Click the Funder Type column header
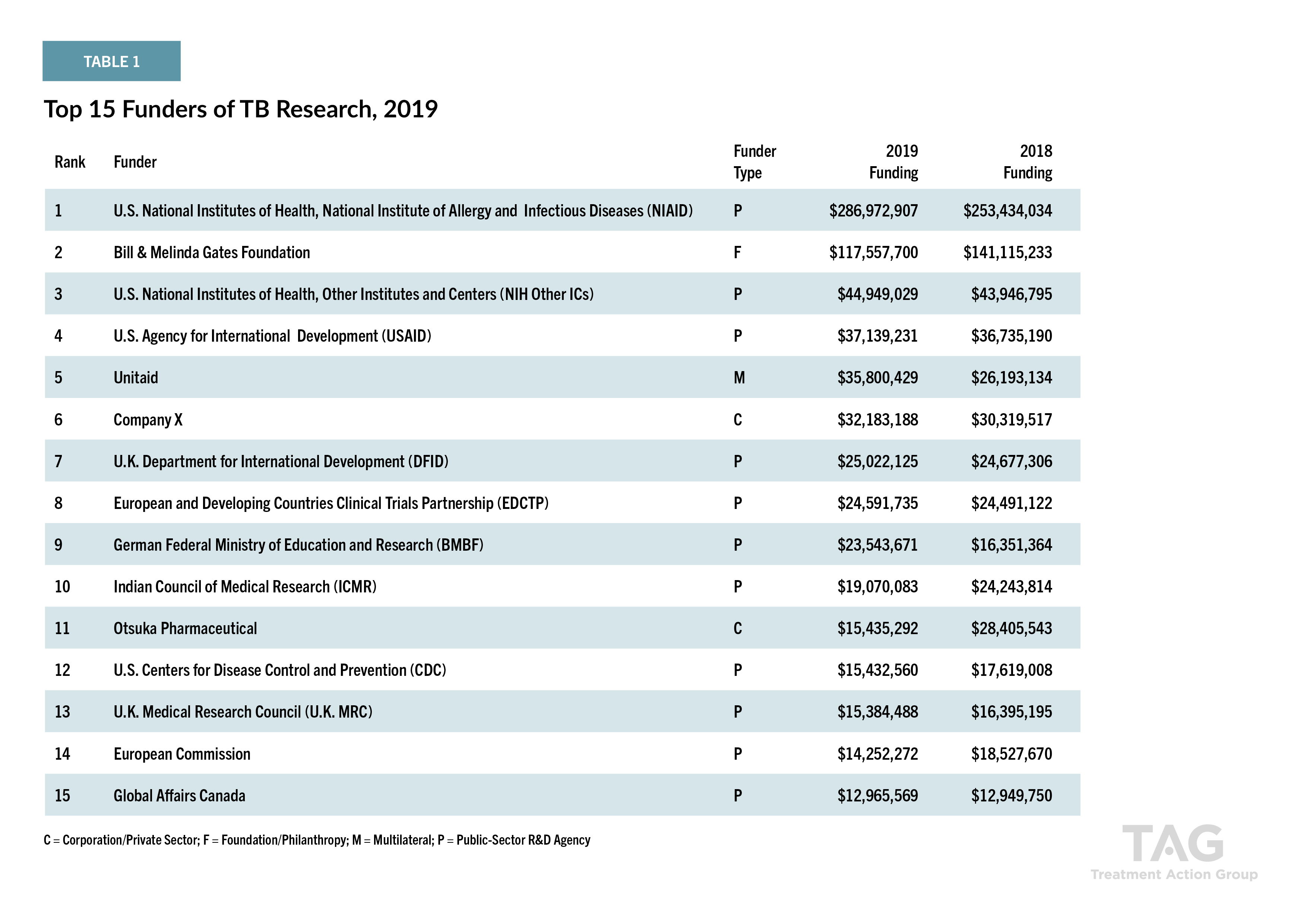This screenshot has height=924, width=1307. pos(755,162)
